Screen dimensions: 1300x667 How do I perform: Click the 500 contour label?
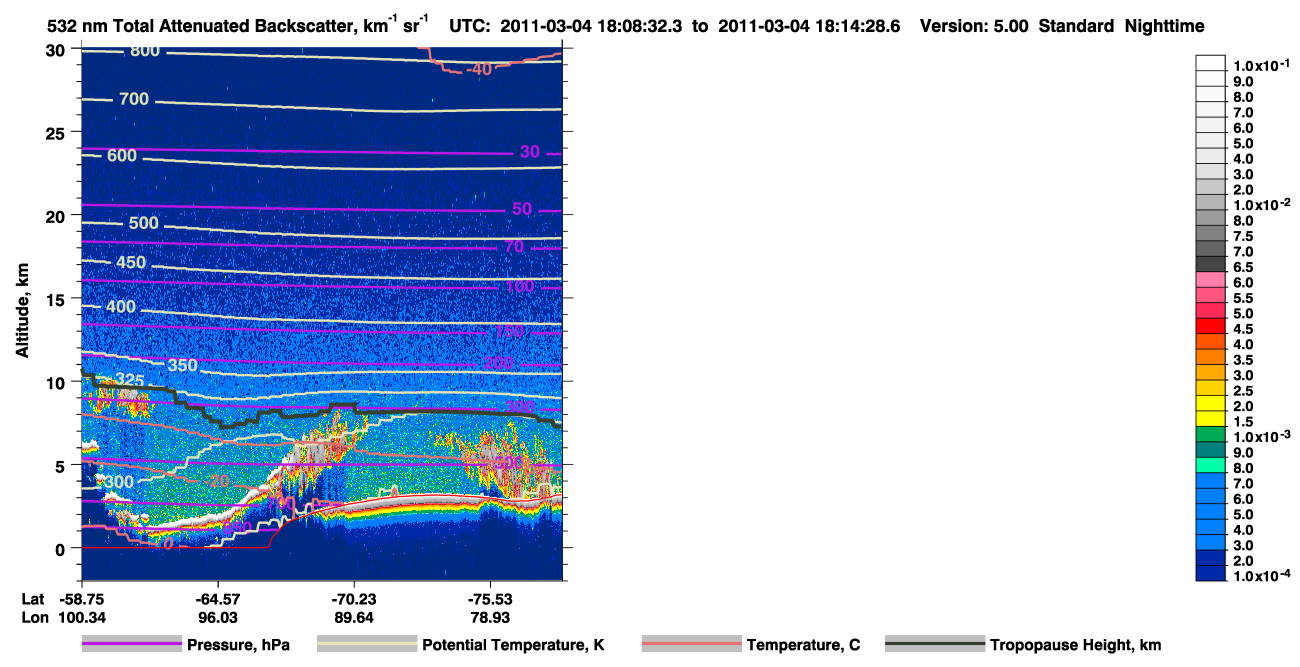(144, 222)
